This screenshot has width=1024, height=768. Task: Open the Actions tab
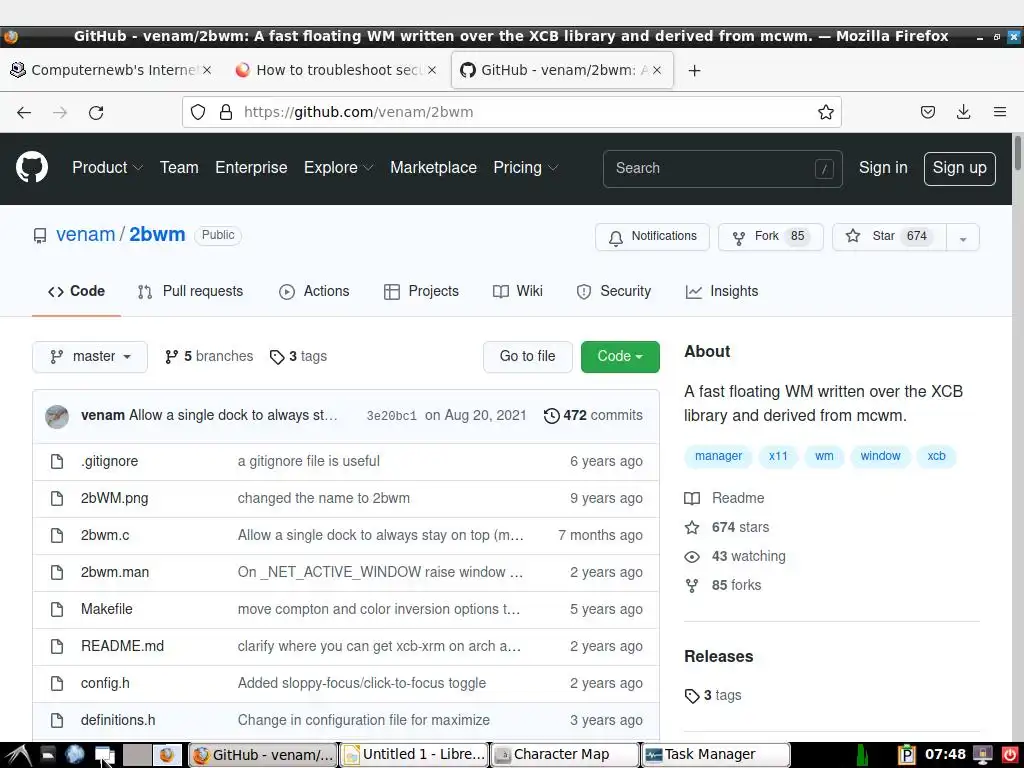pyautogui.click(x=314, y=291)
